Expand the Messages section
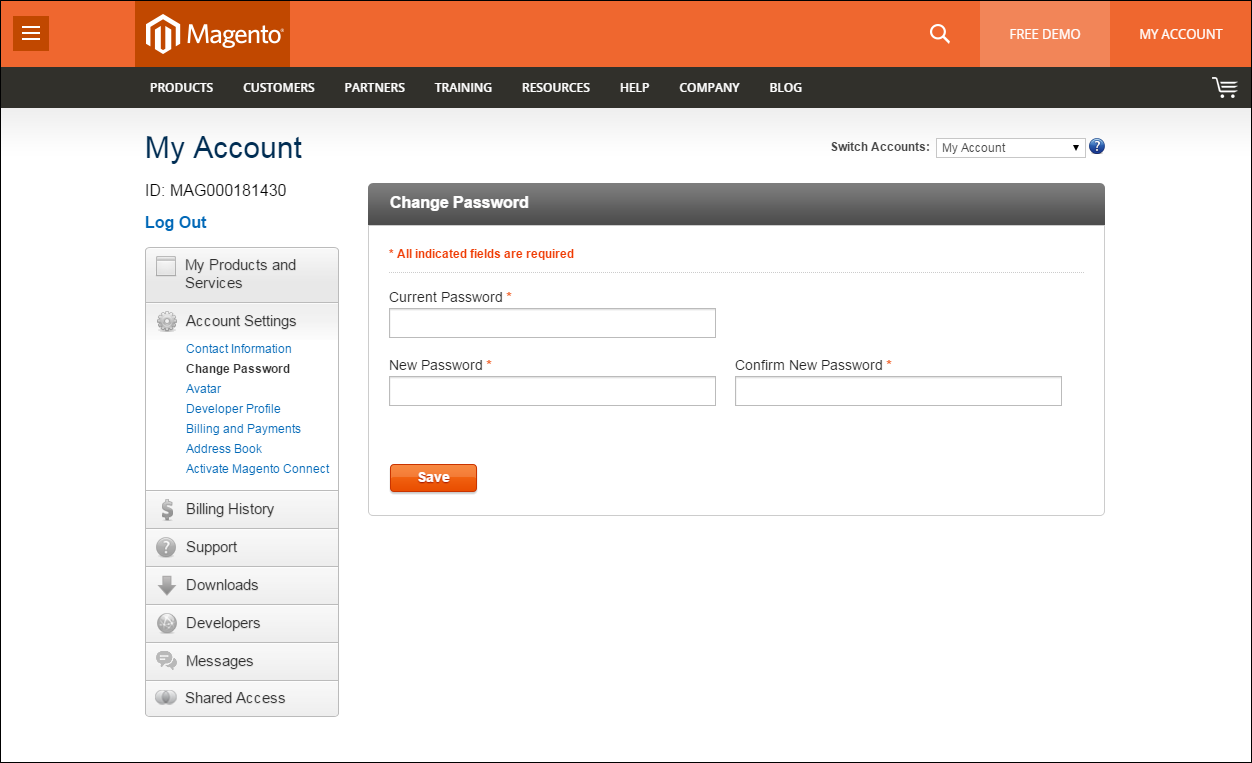The height and width of the screenshot is (763, 1252). point(242,661)
